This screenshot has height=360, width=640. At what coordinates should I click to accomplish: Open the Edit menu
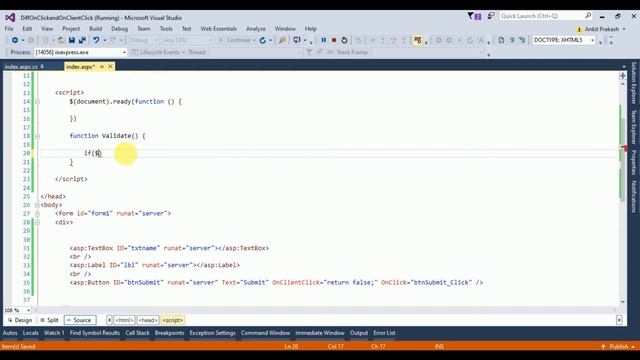(x=27, y=29)
